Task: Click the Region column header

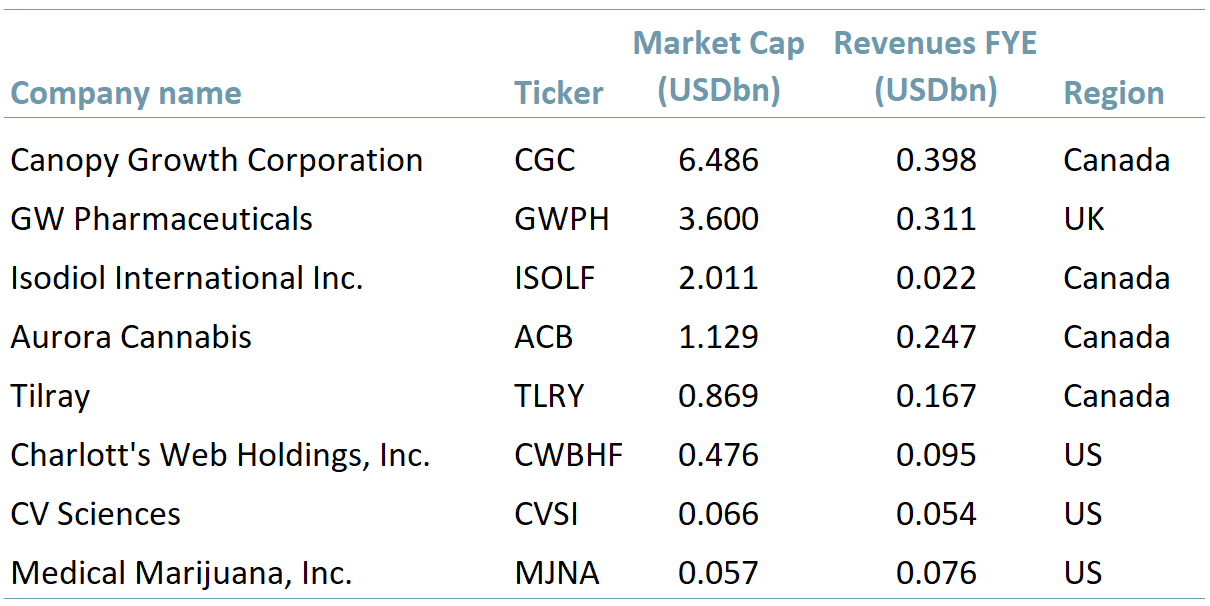Action: click(1113, 94)
